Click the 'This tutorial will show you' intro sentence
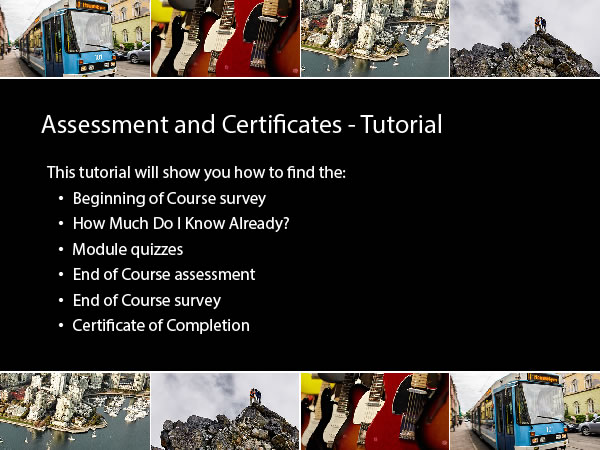 pyautogui.click(x=196, y=172)
